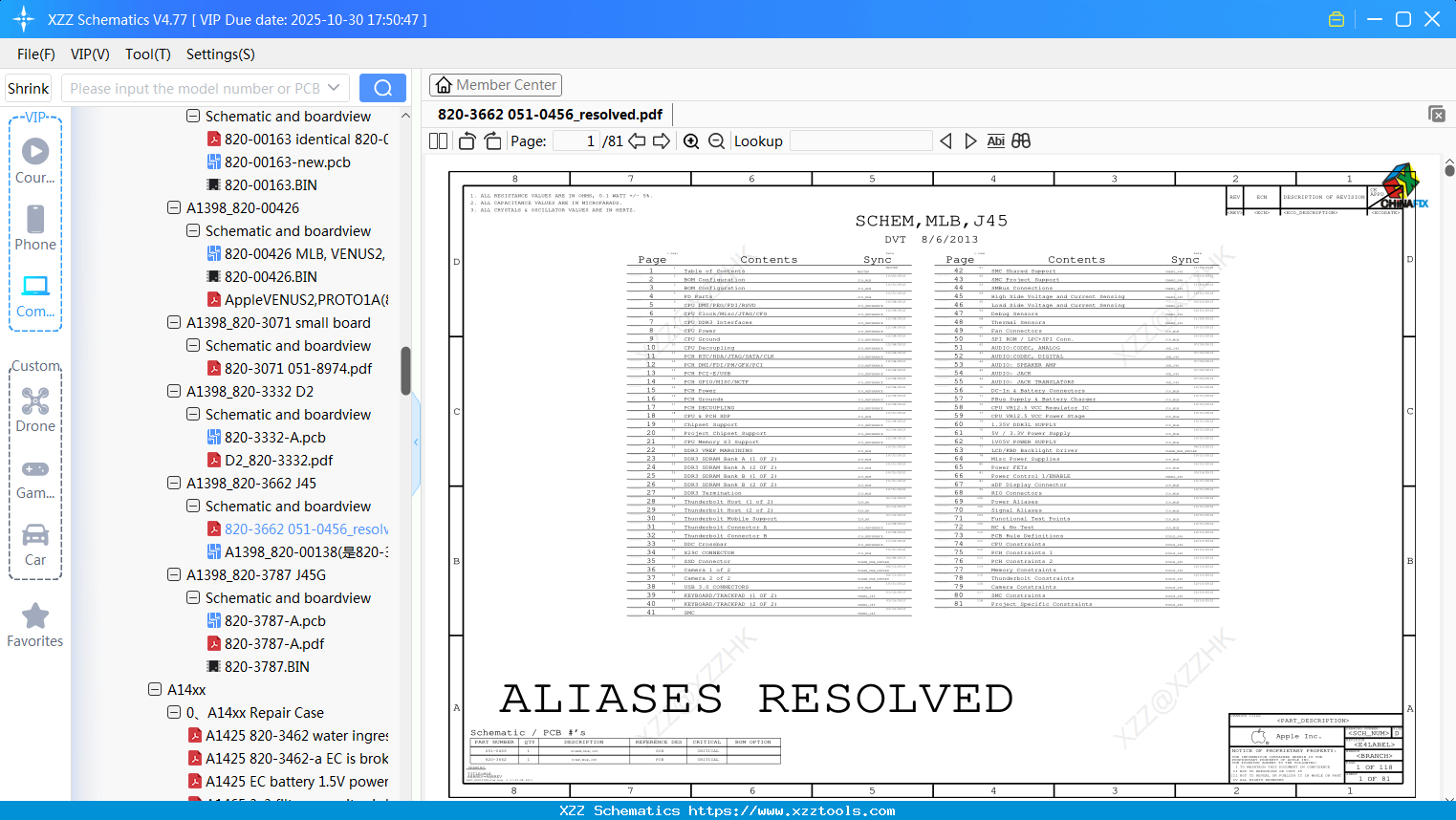
Task: Open the Member Center
Action: point(495,85)
